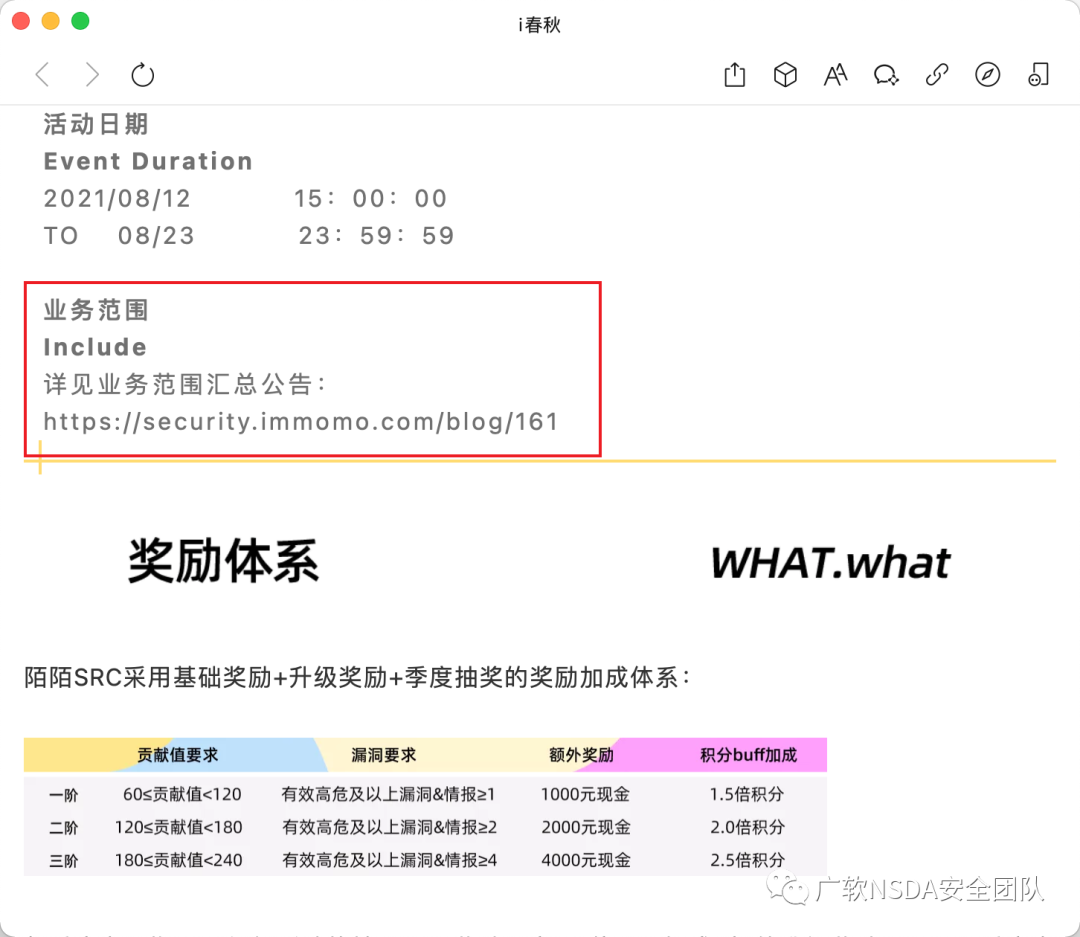Reload the page with refresh icon
The width and height of the screenshot is (1080, 937).
(x=143, y=74)
